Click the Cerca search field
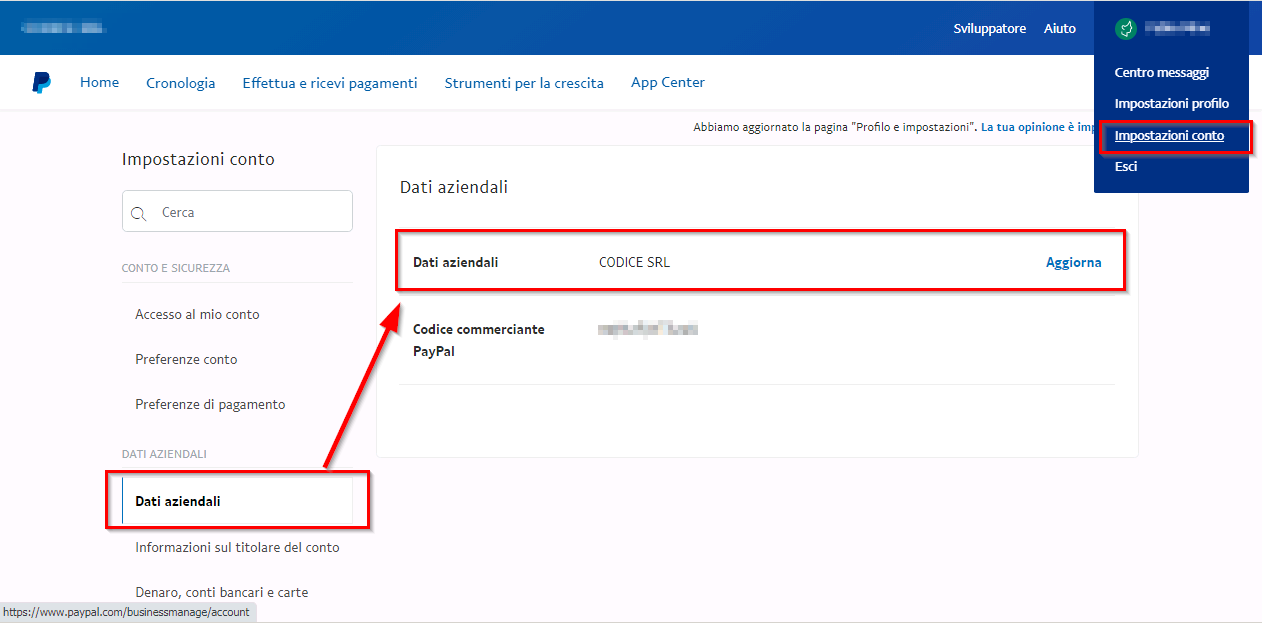This screenshot has height=624, width=1262. pos(237,211)
